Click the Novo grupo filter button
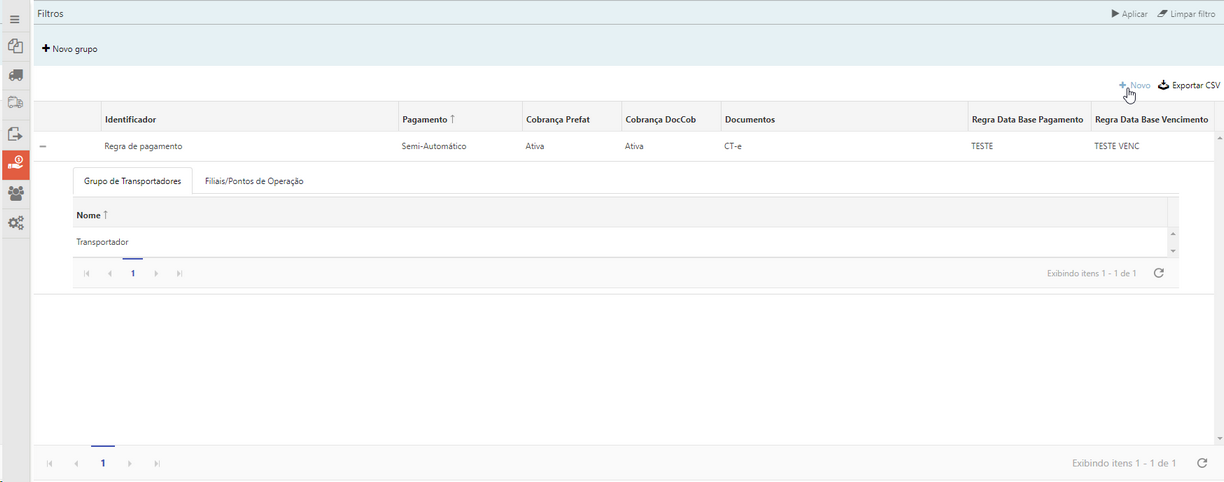The width and height of the screenshot is (1224, 482). 70,49
